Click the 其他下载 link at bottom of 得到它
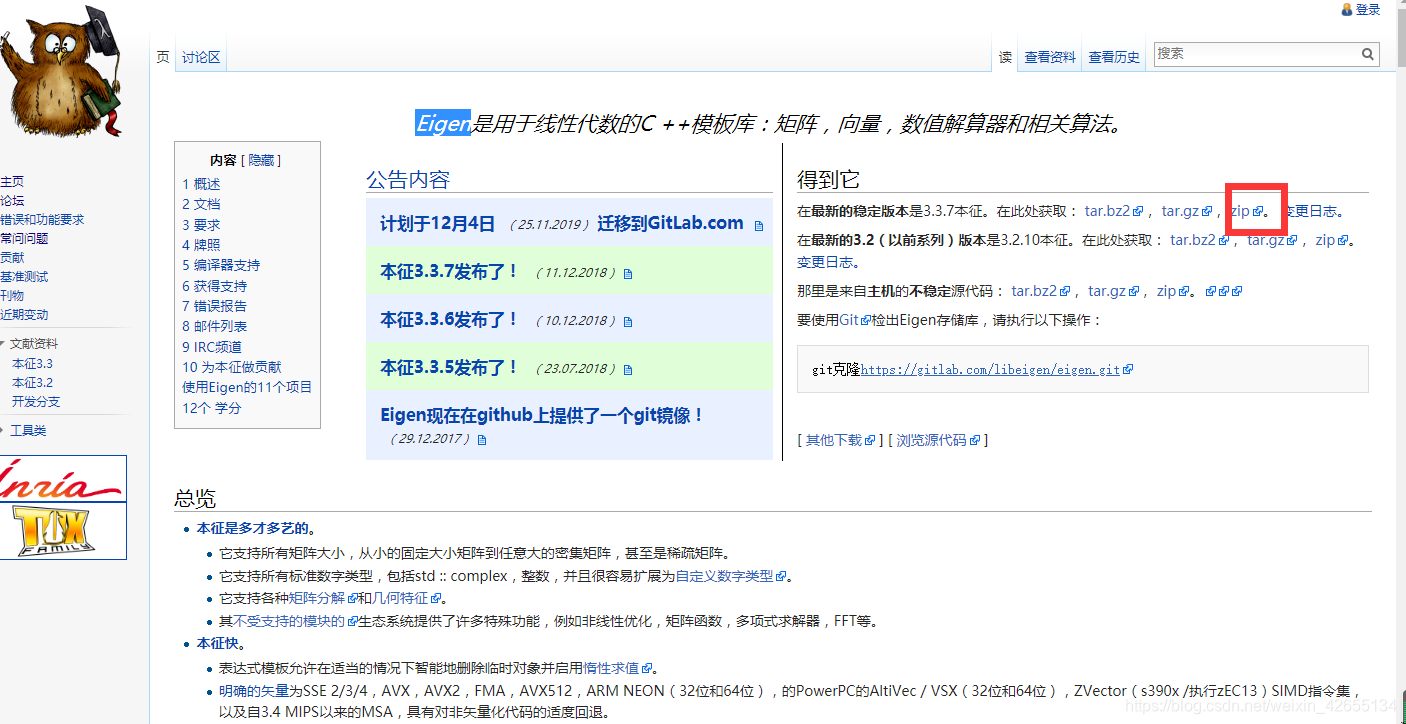This screenshot has width=1406, height=724. (833, 439)
